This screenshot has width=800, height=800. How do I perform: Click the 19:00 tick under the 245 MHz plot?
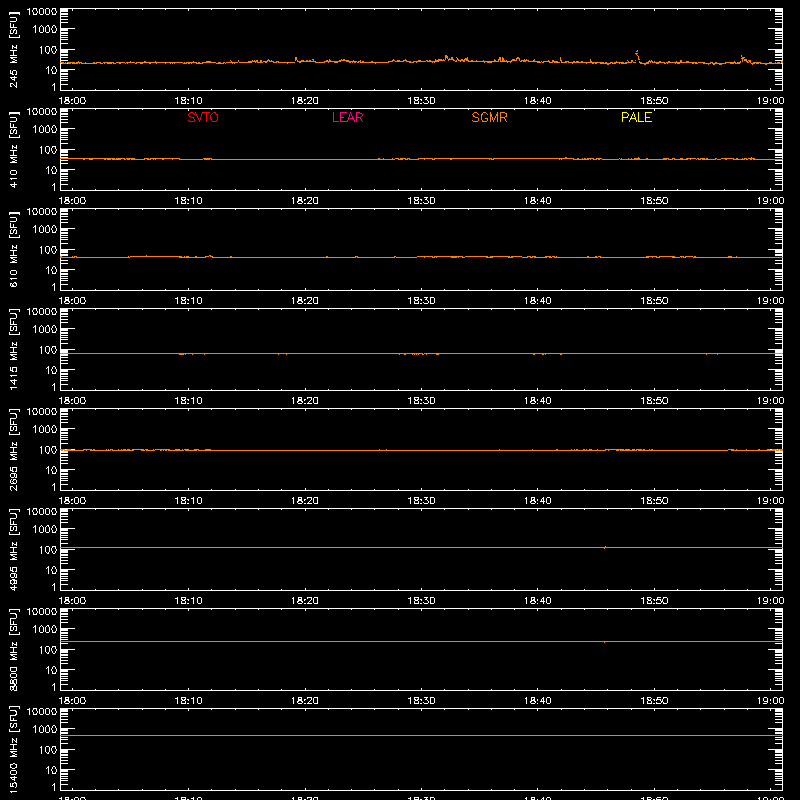(x=770, y=101)
